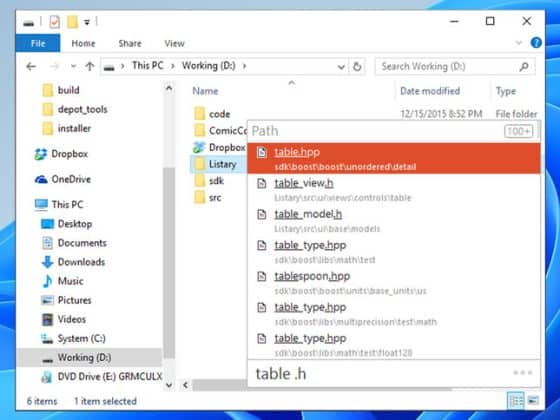Click the 100+ results count badge
This screenshot has width=560, height=420.
pos(519,131)
